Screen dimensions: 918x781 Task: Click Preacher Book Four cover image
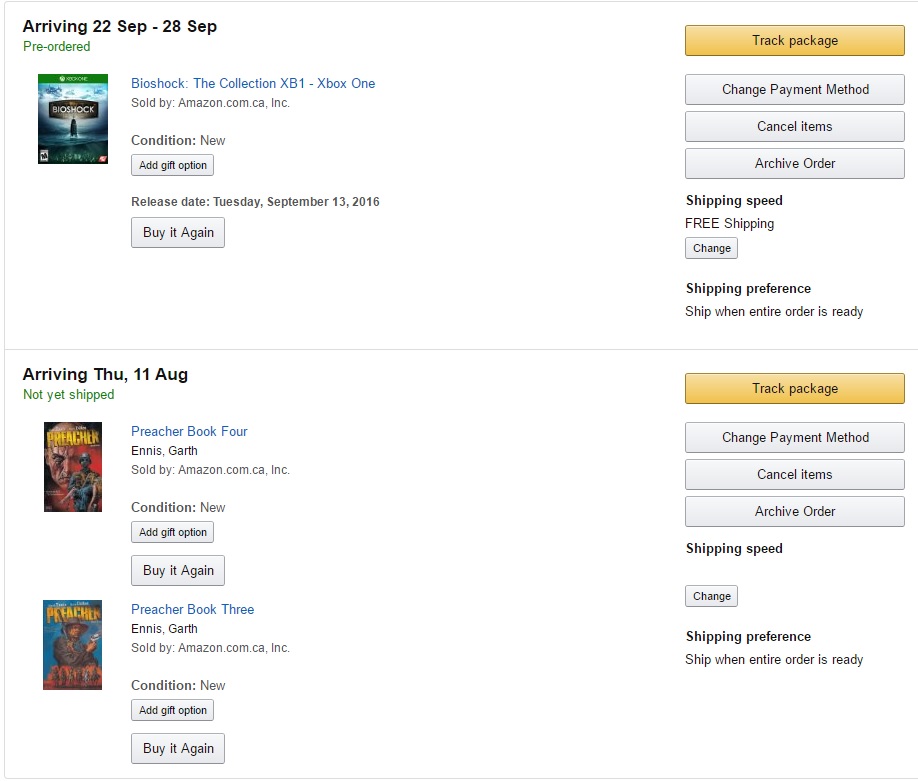coord(72,467)
